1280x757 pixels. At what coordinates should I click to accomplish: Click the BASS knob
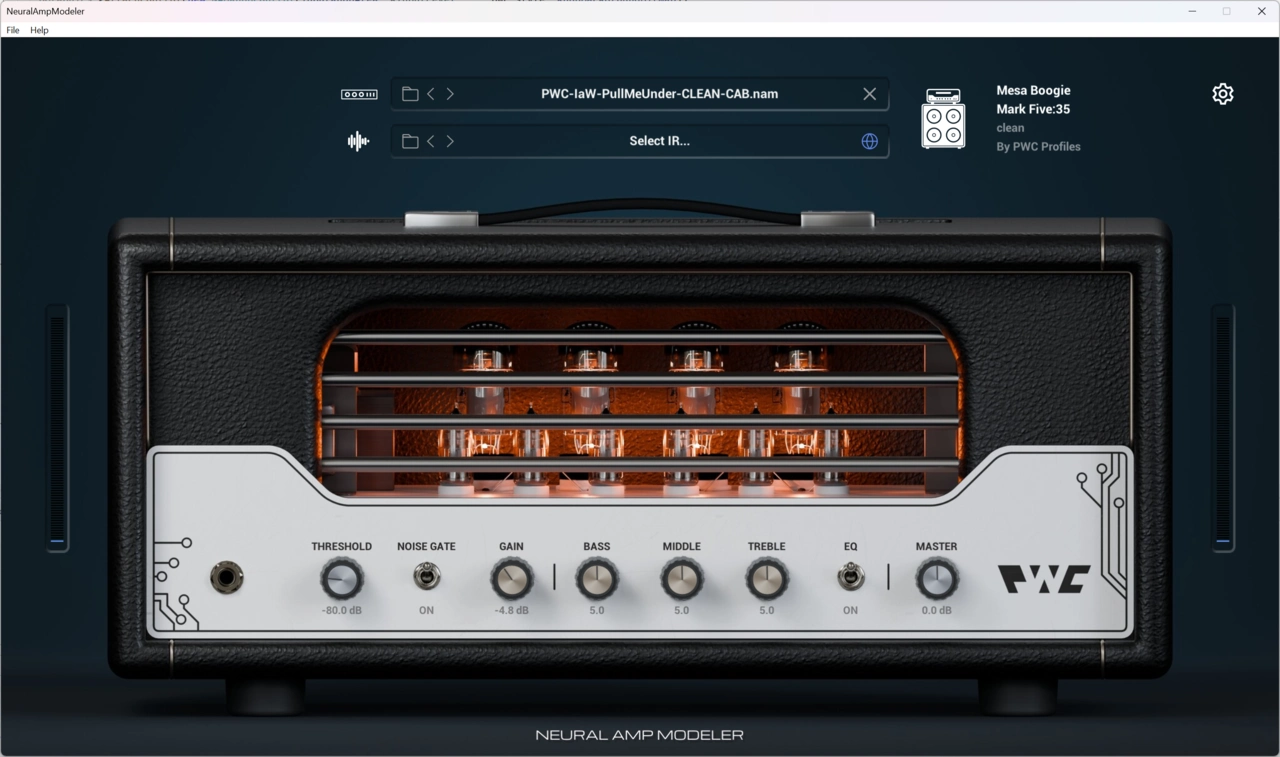click(x=597, y=579)
